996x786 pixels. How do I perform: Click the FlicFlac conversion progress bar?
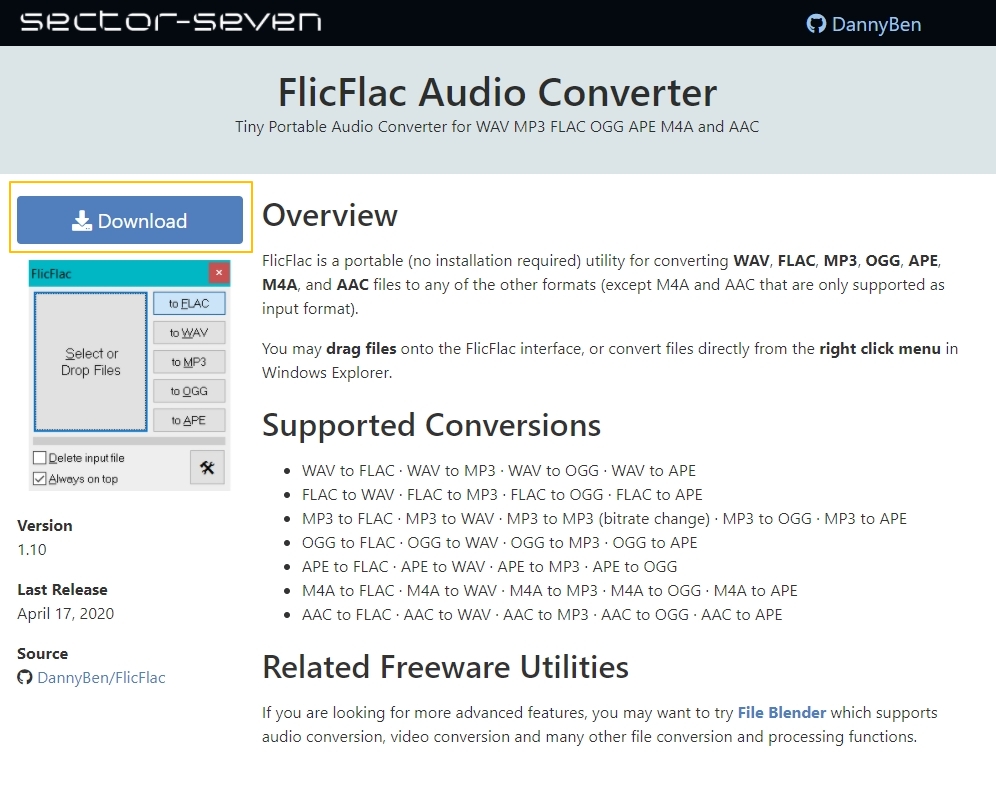[129, 441]
